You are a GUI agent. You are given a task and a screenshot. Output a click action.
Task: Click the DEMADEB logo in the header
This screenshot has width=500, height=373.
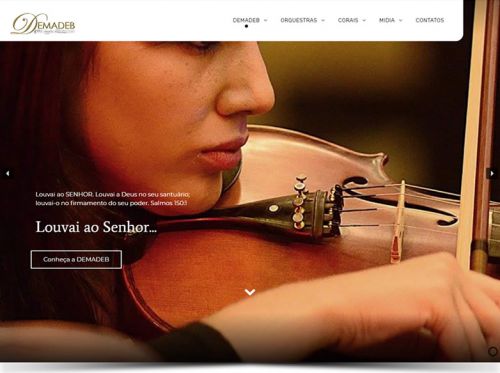coord(43,24)
